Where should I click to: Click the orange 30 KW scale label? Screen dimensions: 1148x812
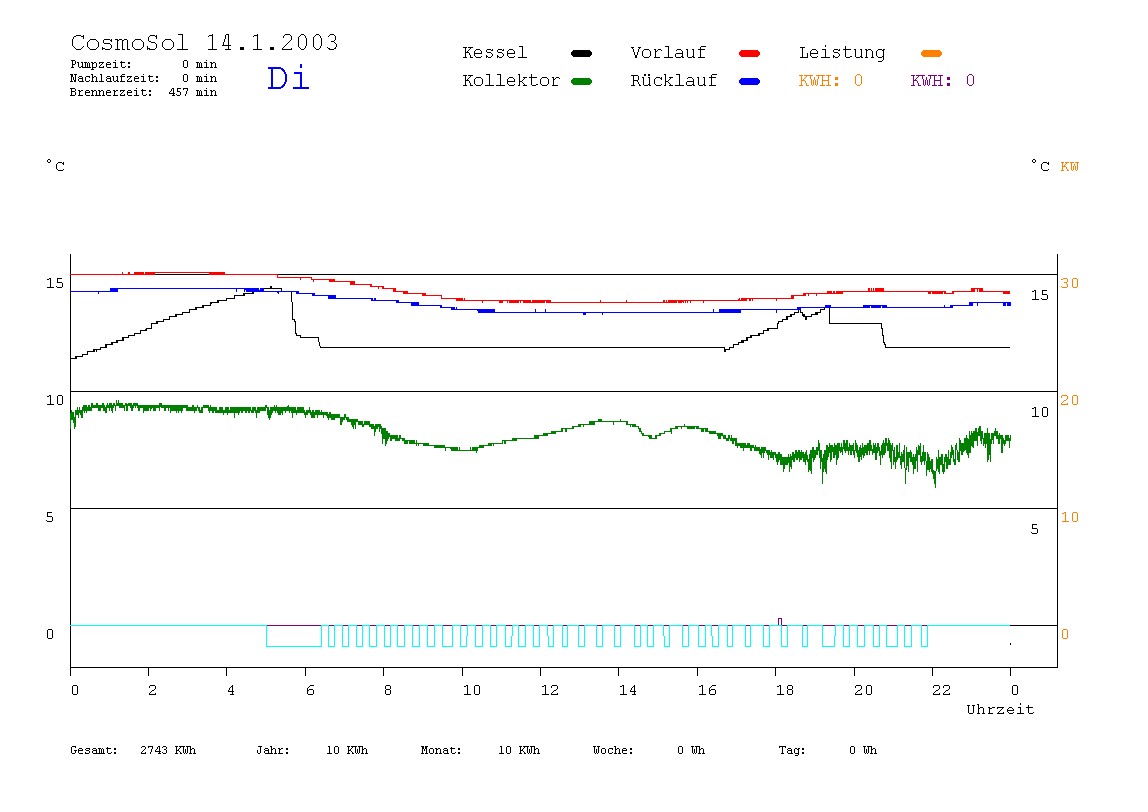(x=1069, y=283)
